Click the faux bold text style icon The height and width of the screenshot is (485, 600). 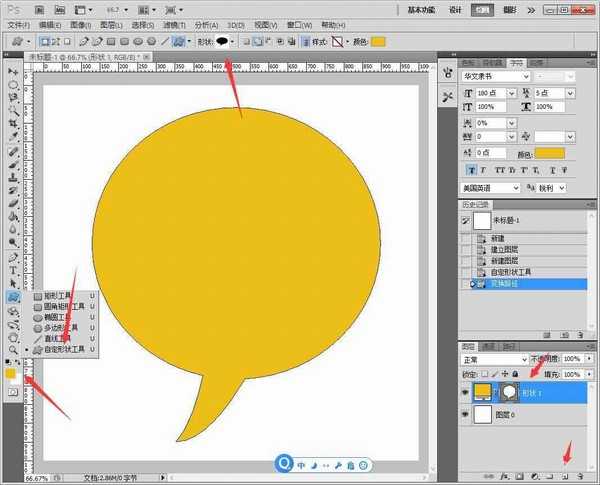pos(470,170)
